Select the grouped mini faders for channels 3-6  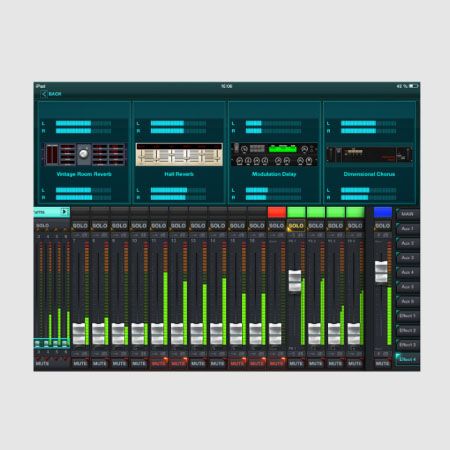click(51, 343)
